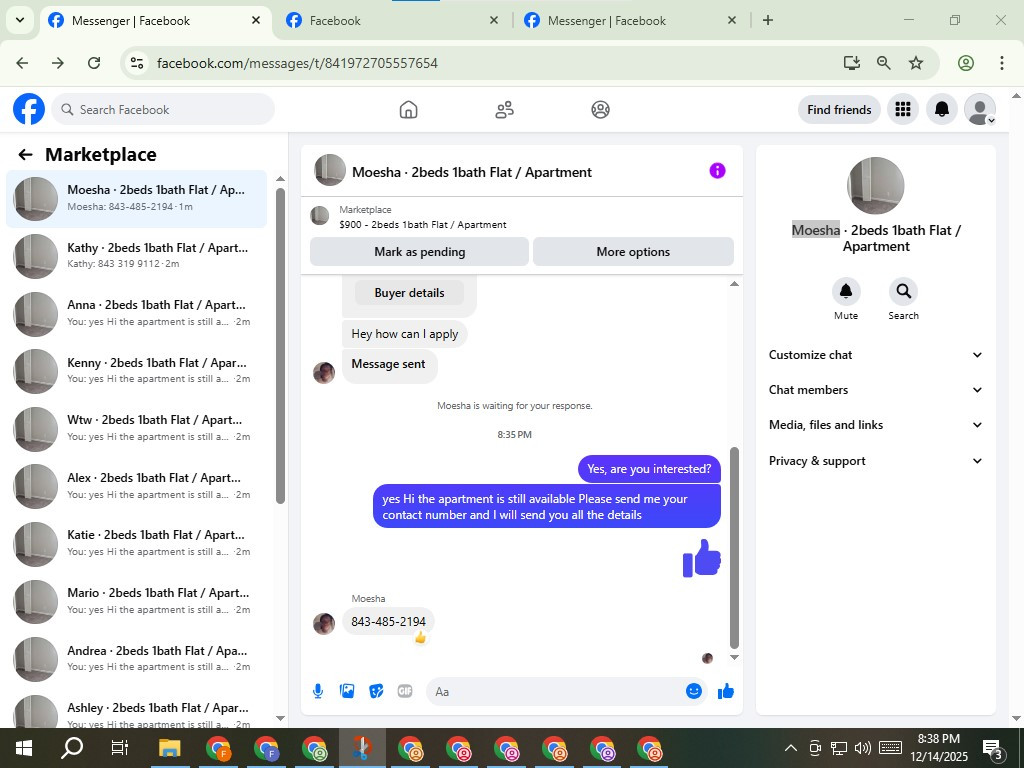
Task: Click Moesha's phone number message 843-485-2194
Action: (389, 622)
